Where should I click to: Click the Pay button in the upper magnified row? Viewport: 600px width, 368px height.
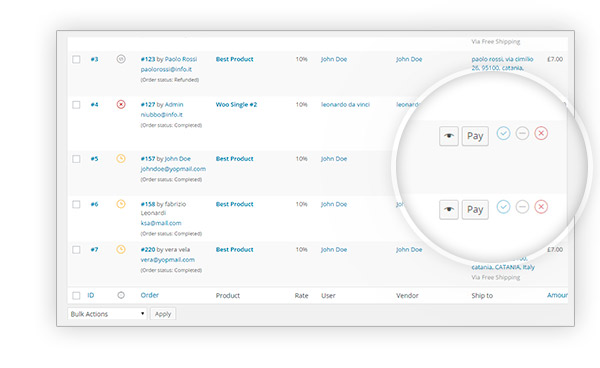[475, 136]
